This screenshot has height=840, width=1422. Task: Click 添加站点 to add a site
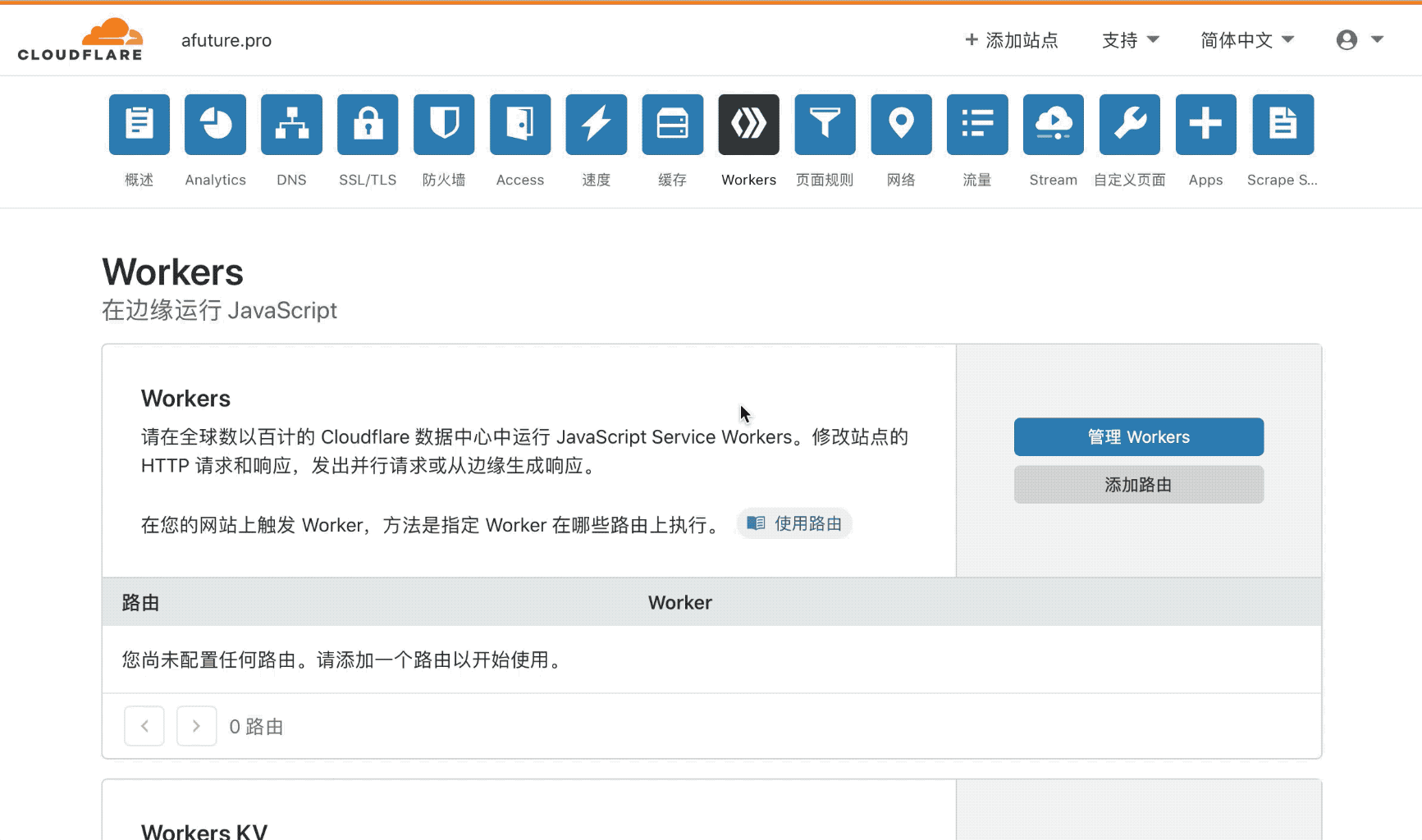point(1012,40)
